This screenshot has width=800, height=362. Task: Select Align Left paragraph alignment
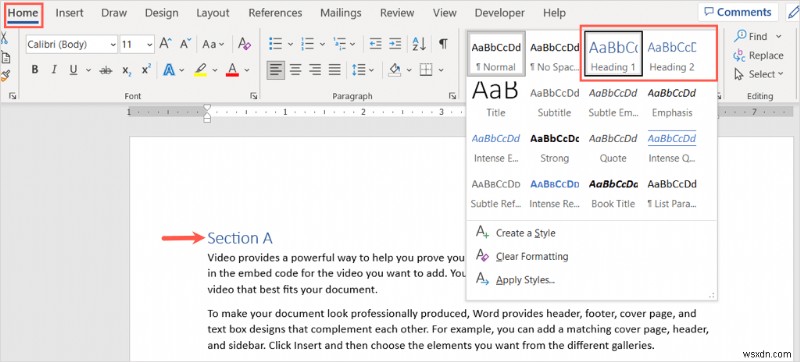276,70
